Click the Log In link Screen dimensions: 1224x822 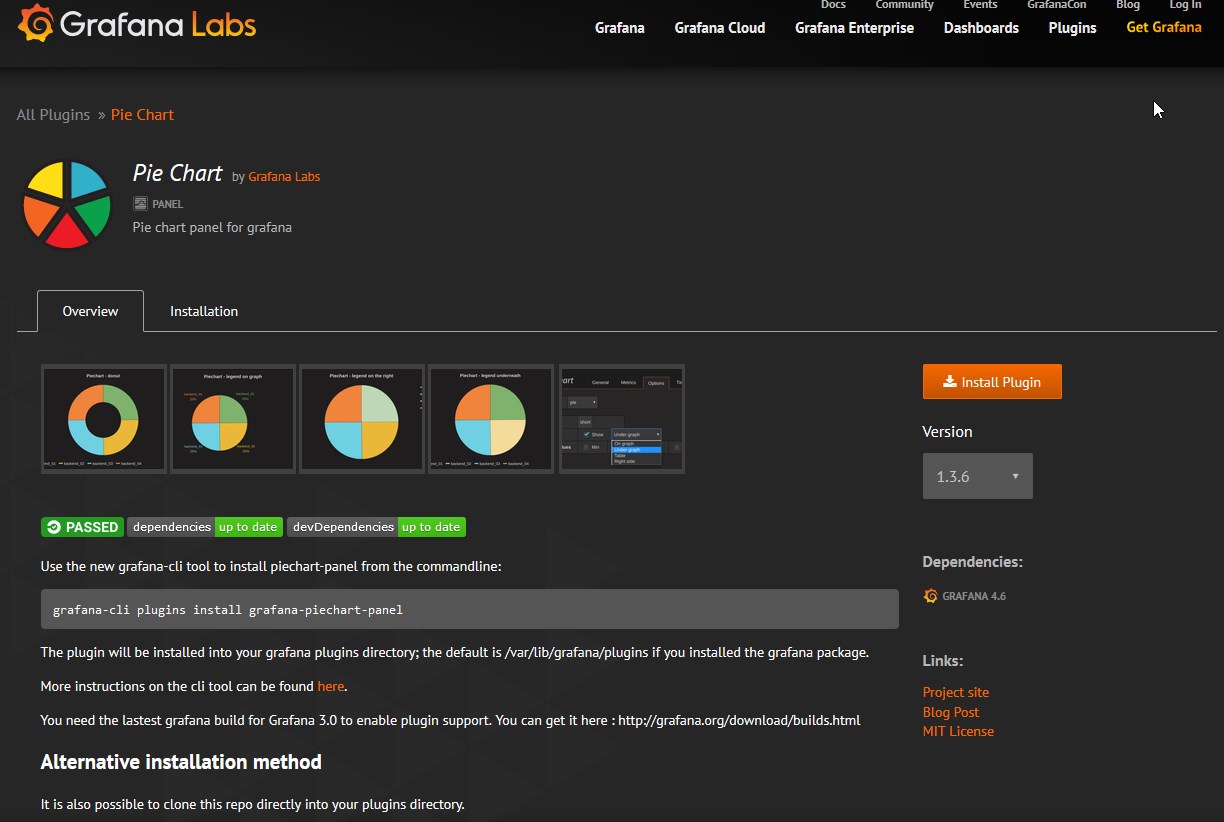point(1185,5)
